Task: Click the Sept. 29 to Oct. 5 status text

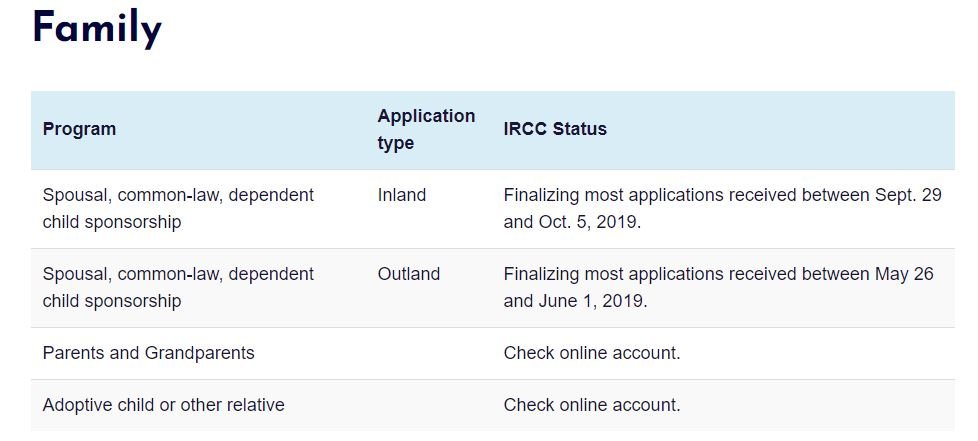Action: click(x=722, y=208)
